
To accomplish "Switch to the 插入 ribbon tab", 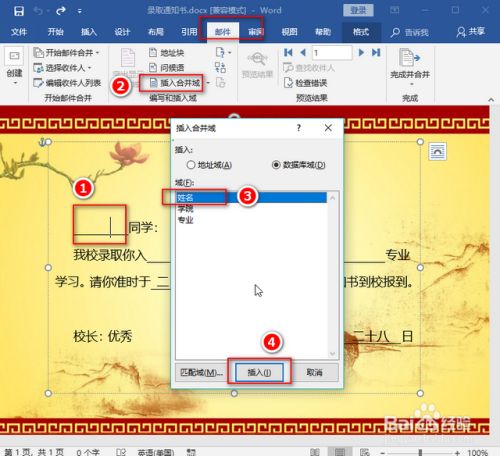I will [x=89, y=32].
